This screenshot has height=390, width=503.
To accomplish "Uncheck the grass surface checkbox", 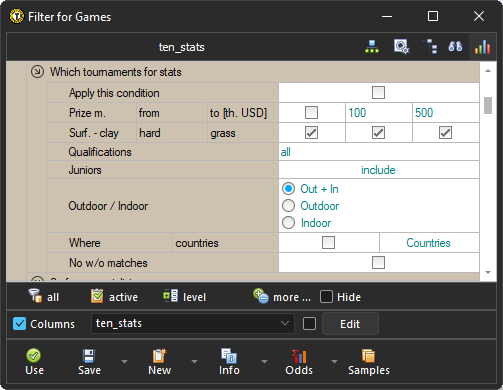I will (445, 133).
